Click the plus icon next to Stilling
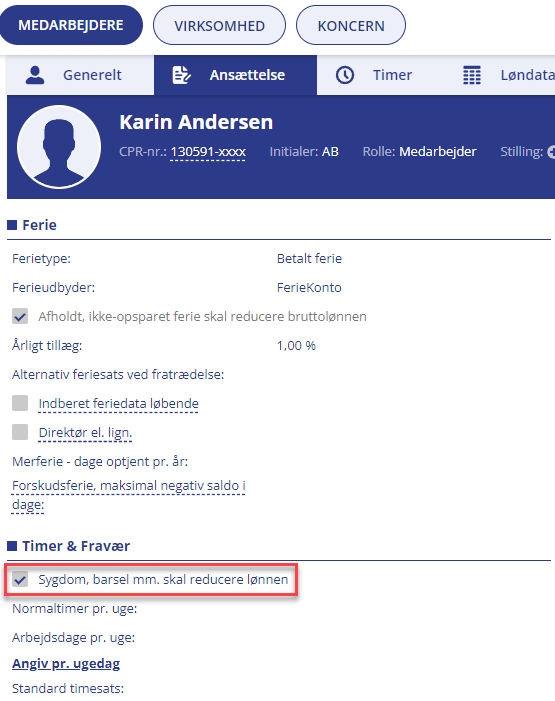 click(x=551, y=152)
